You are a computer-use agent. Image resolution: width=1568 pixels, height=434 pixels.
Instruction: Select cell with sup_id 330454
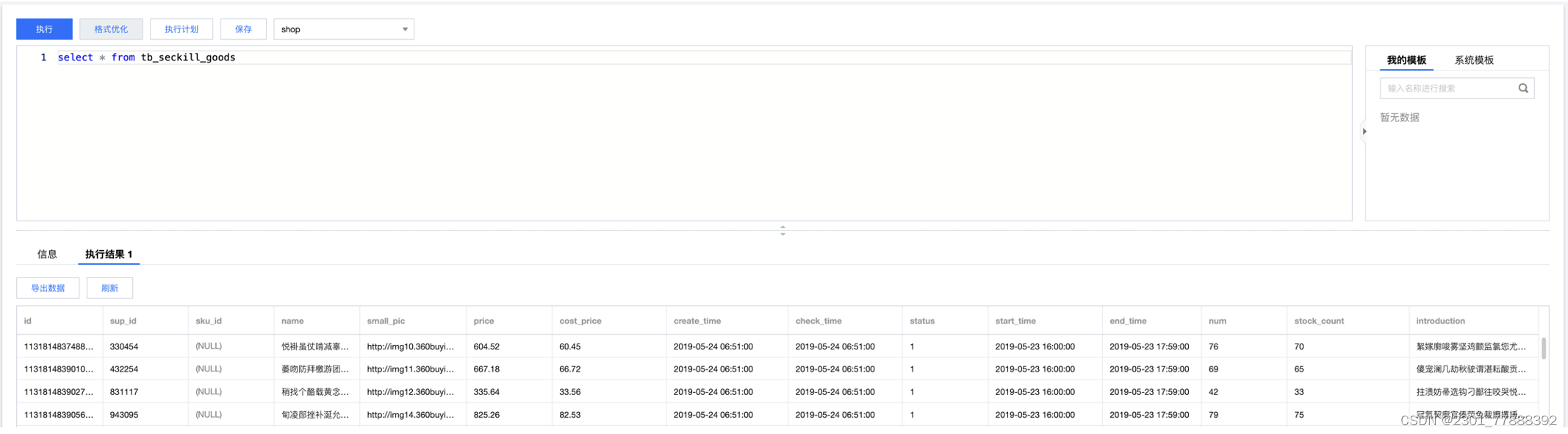click(x=145, y=346)
